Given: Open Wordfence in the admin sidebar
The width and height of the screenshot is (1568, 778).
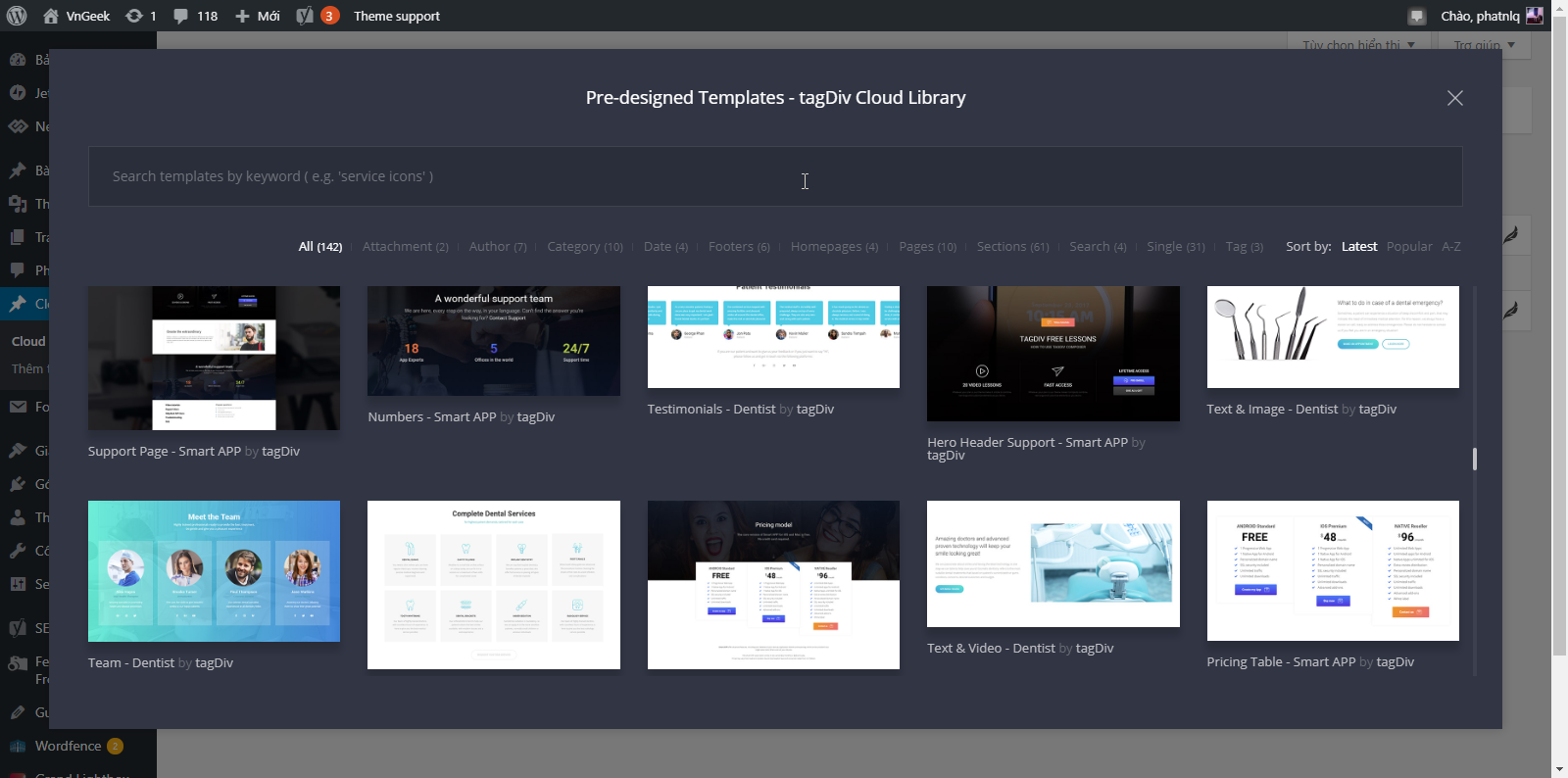Looking at the screenshot, I should click(x=69, y=746).
